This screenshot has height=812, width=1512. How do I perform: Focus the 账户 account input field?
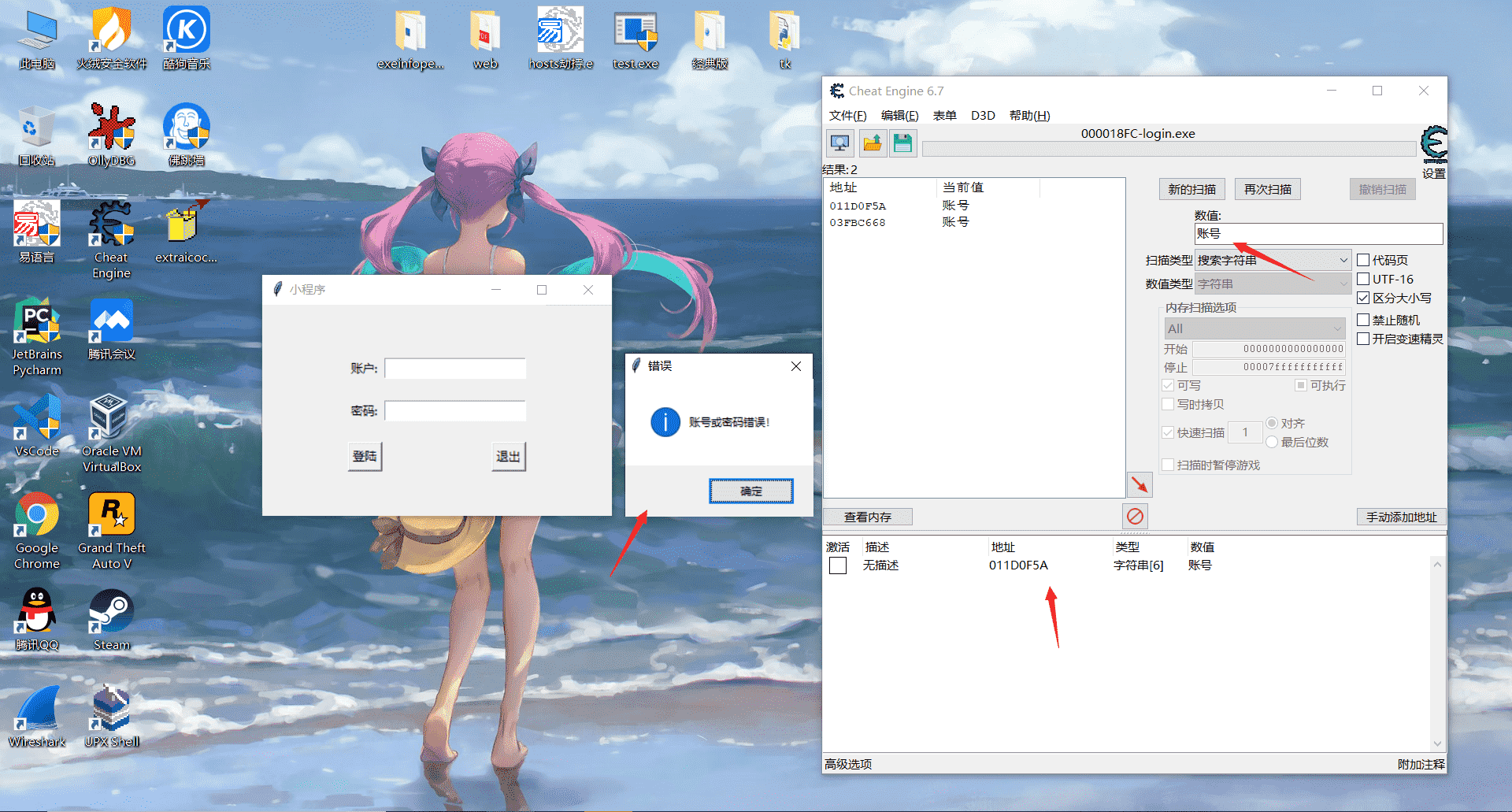click(x=454, y=369)
